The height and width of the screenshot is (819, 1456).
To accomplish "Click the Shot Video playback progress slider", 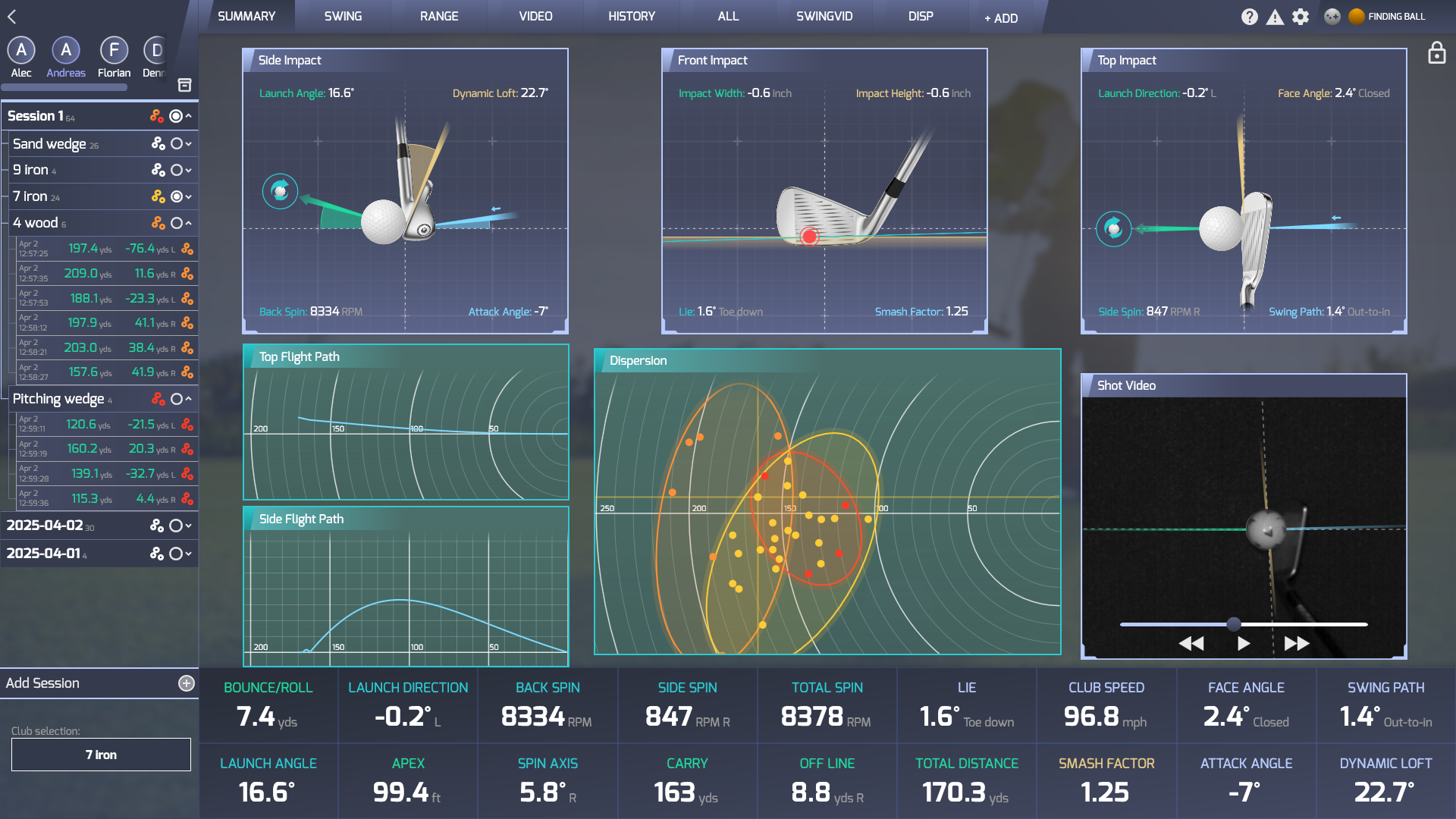I will (1234, 624).
